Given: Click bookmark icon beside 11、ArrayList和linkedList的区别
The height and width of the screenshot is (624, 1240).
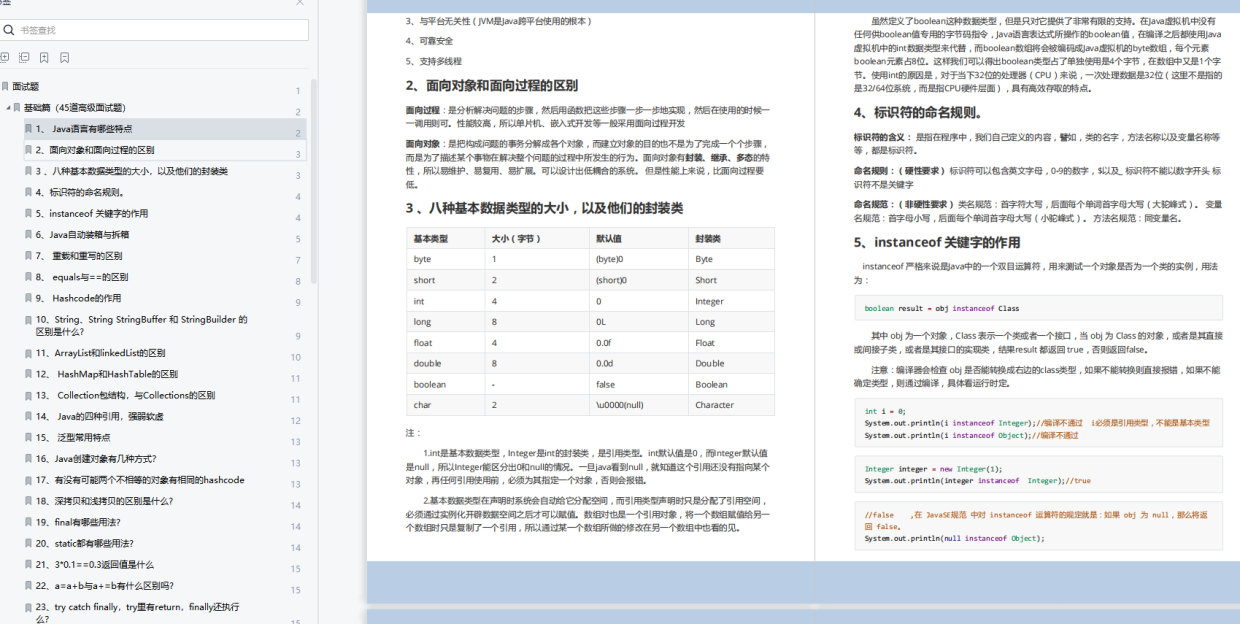Looking at the screenshot, I should pos(29,353).
